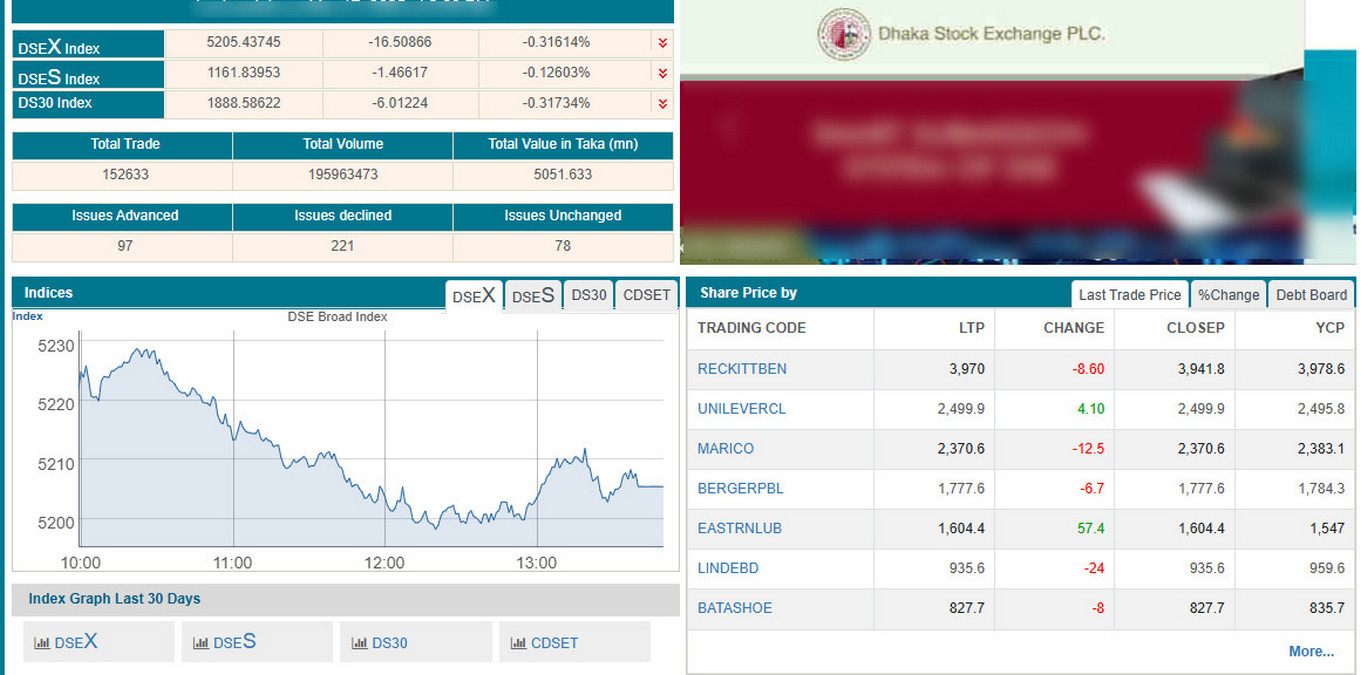Click the DSEX Index label
This screenshot has height=675, width=1361.
point(88,44)
